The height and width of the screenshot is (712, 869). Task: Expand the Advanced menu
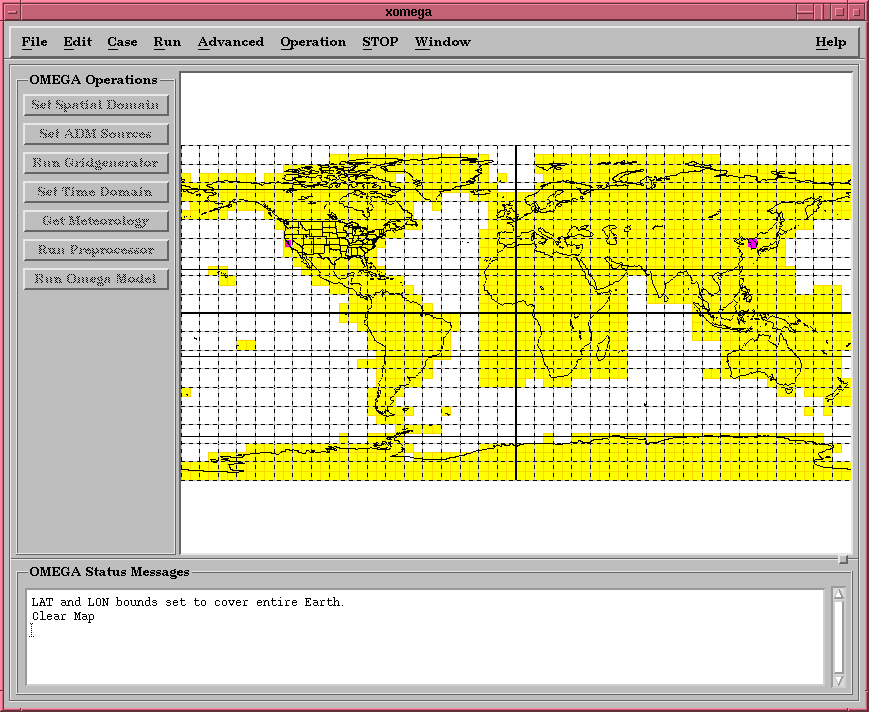pos(230,42)
